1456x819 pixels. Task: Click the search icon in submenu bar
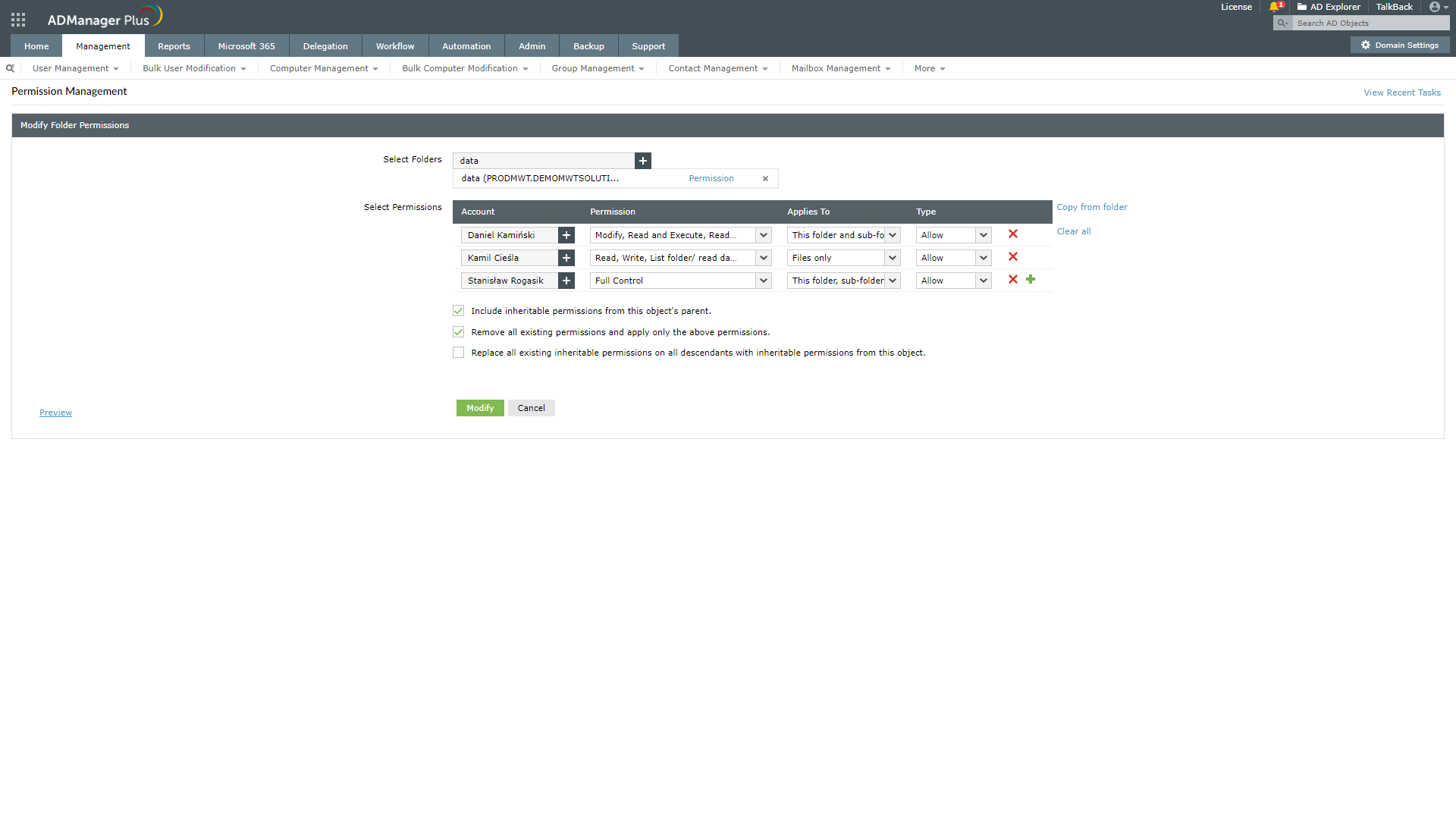(x=11, y=68)
